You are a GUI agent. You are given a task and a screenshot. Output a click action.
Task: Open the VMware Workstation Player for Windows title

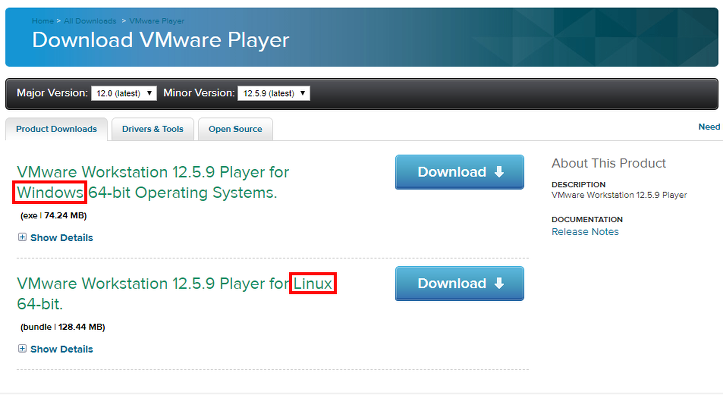click(153, 182)
